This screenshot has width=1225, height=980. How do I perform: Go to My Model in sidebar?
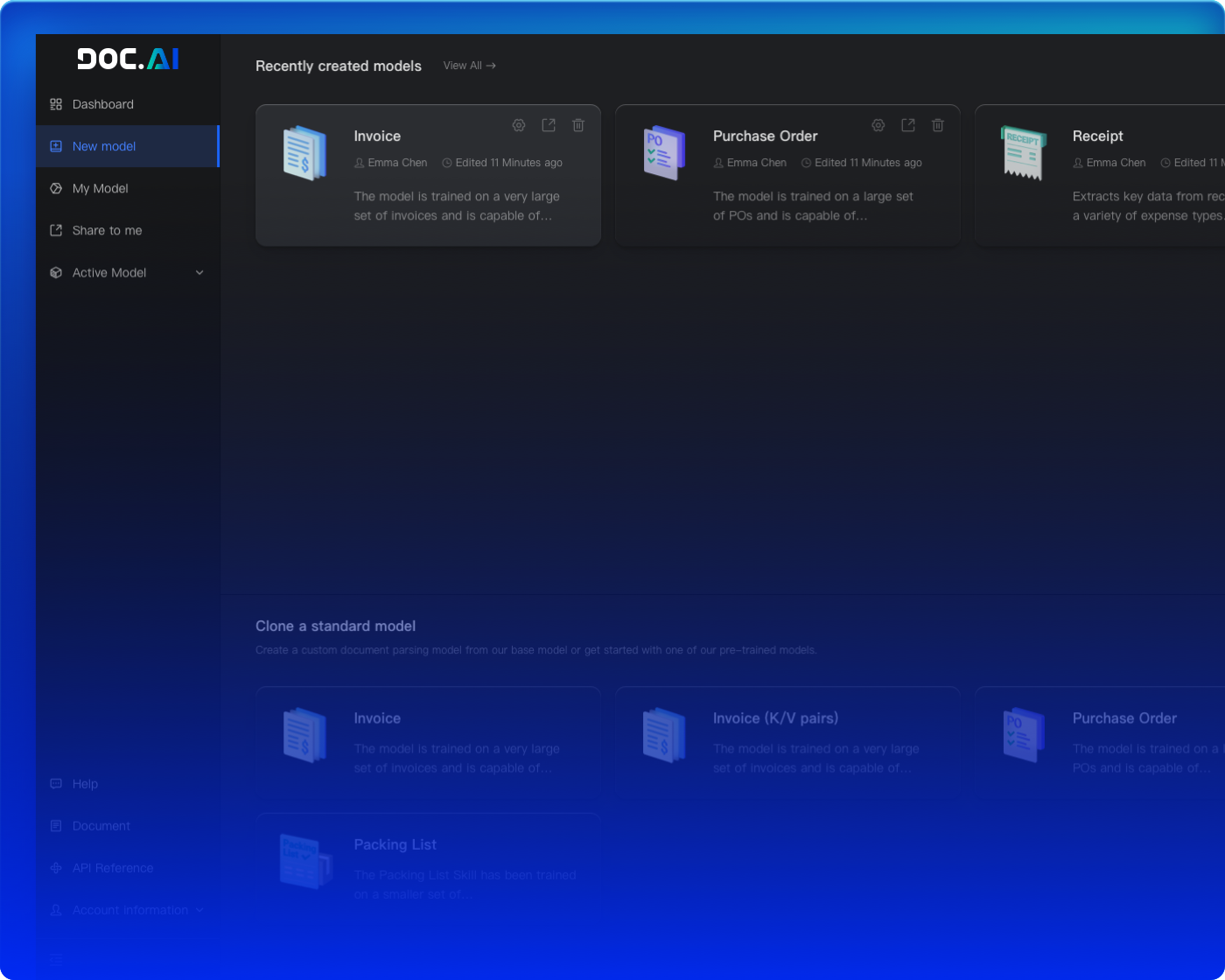pos(100,188)
